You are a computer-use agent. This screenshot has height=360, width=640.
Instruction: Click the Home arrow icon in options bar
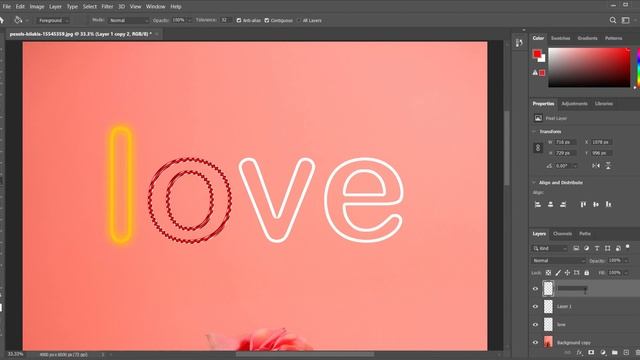pyautogui.click(x=2, y=20)
